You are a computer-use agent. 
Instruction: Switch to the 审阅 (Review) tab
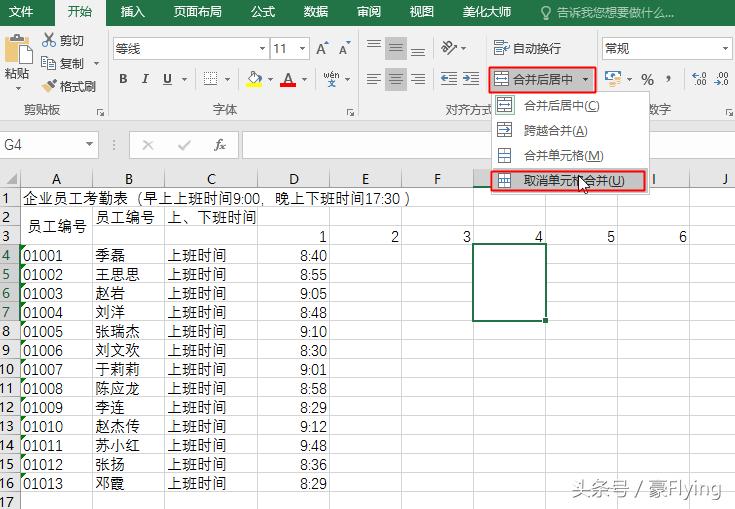pyautogui.click(x=368, y=11)
